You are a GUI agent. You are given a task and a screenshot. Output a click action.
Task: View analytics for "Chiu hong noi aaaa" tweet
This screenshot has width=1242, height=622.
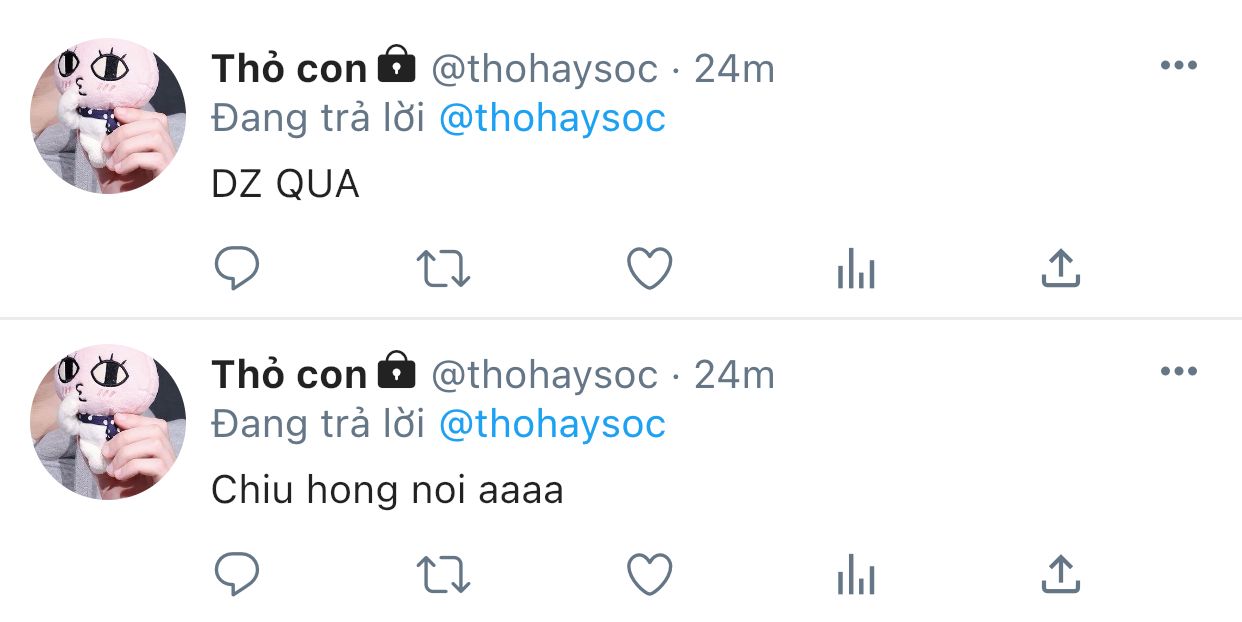pos(856,576)
